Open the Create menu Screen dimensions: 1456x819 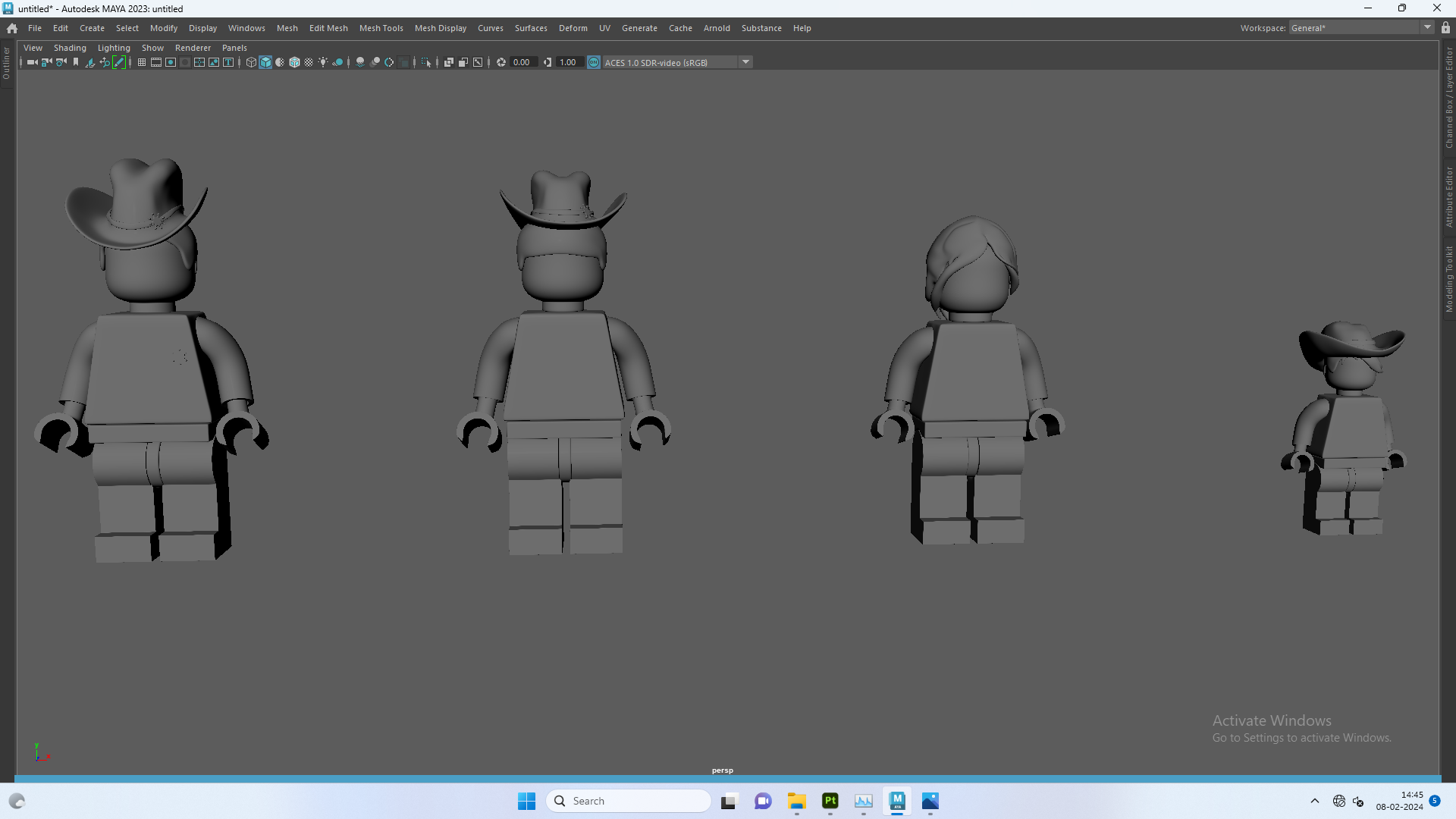[92, 28]
